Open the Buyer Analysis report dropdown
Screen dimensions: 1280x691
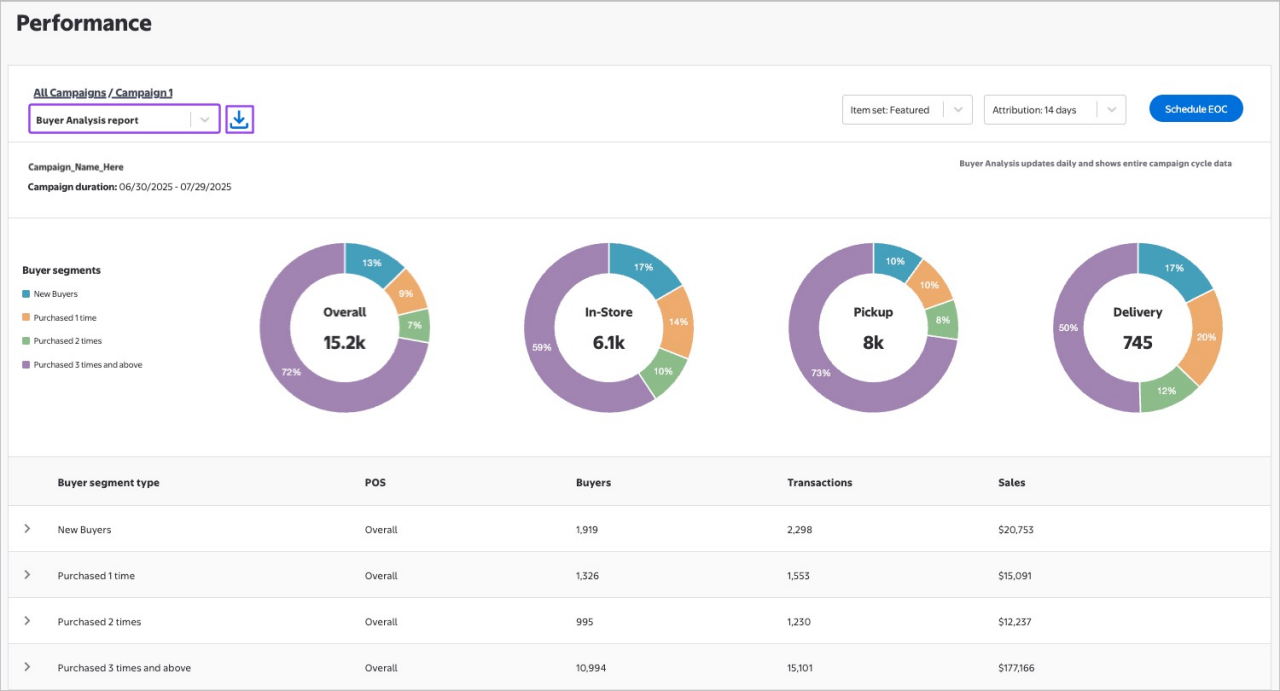pyautogui.click(x=206, y=118)
